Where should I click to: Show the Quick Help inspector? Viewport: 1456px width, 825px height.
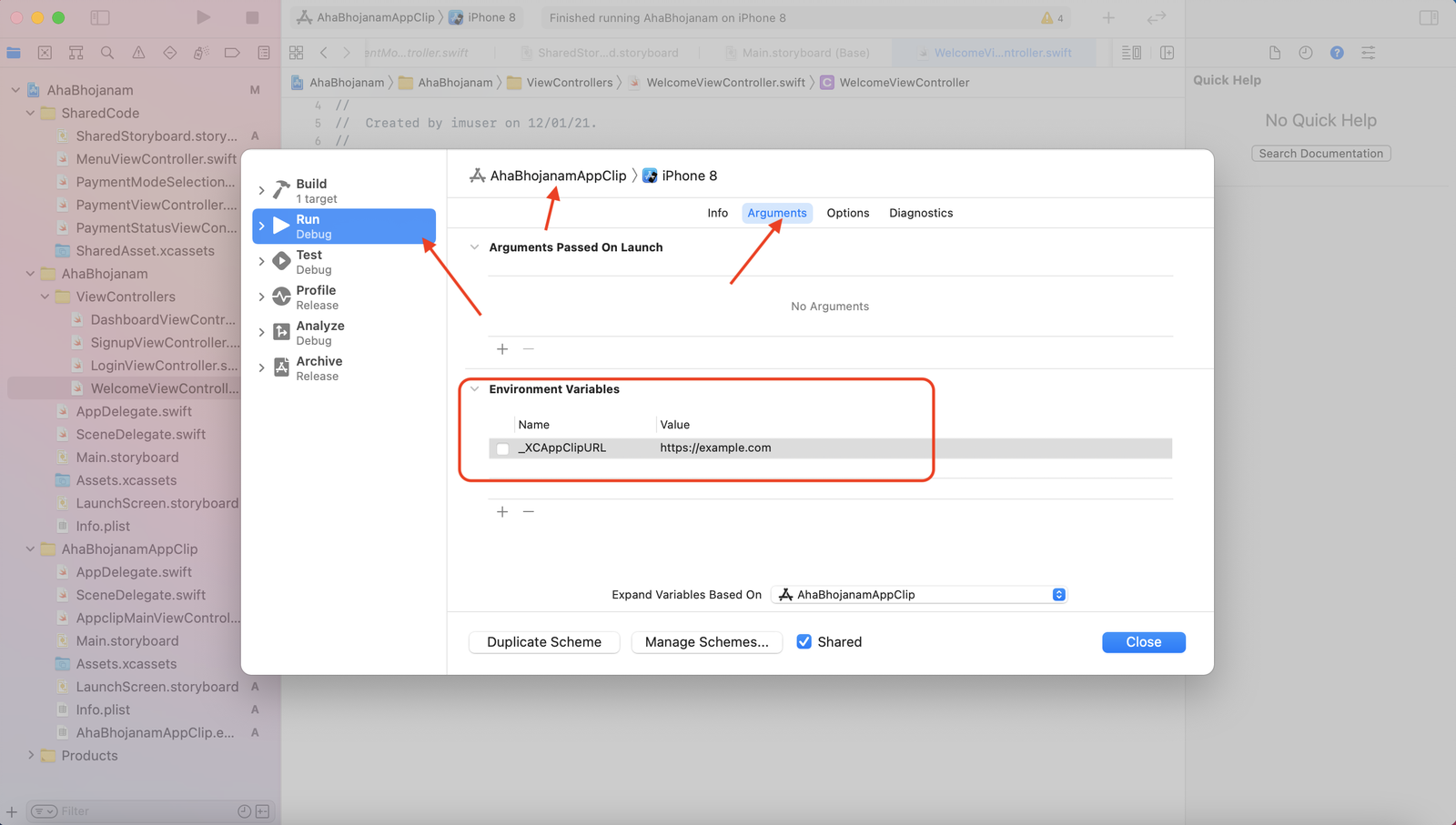pos(1337,53)
